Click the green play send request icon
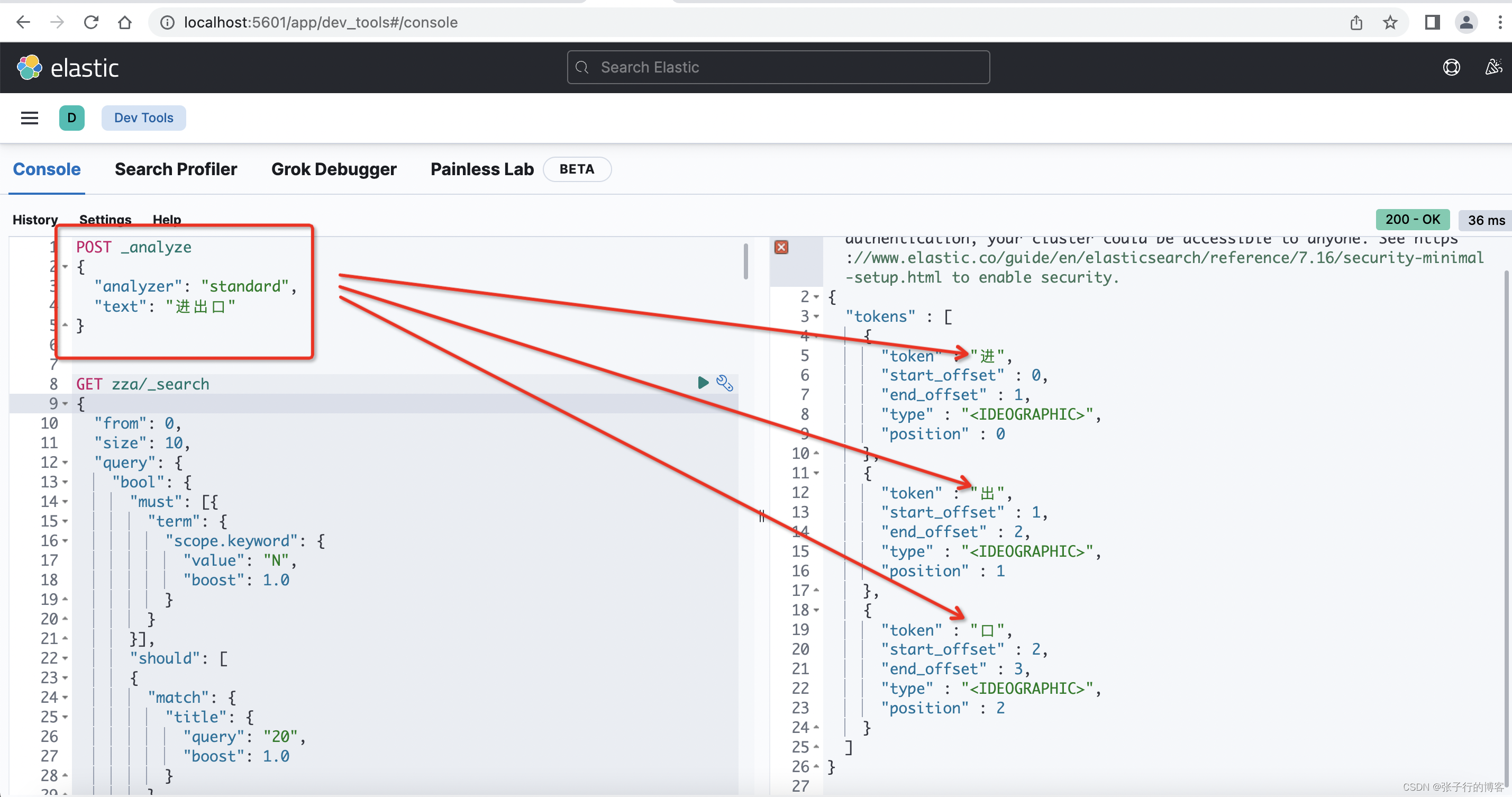The image size is (1512, 797). click(703, 383)
